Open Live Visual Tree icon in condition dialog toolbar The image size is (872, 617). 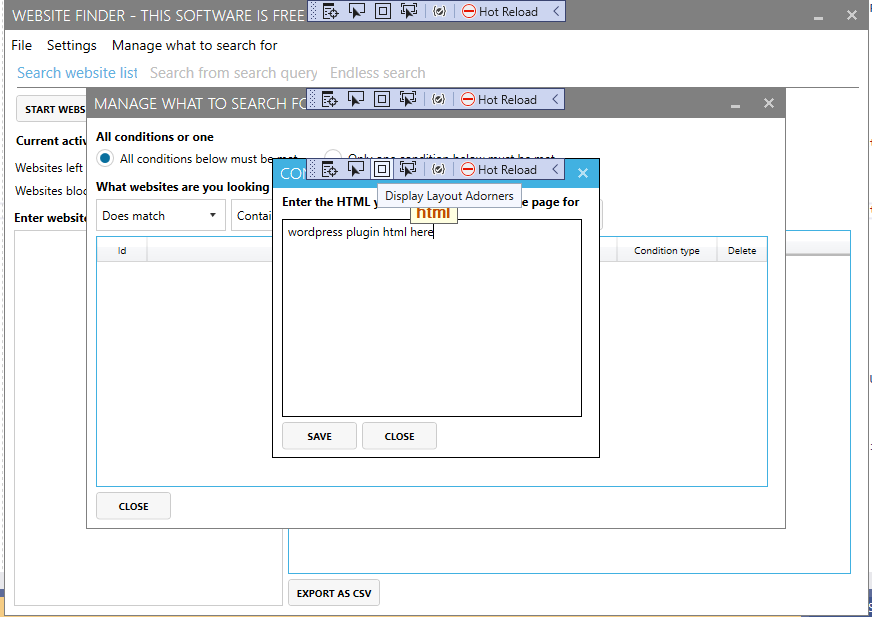click(329, 169)
